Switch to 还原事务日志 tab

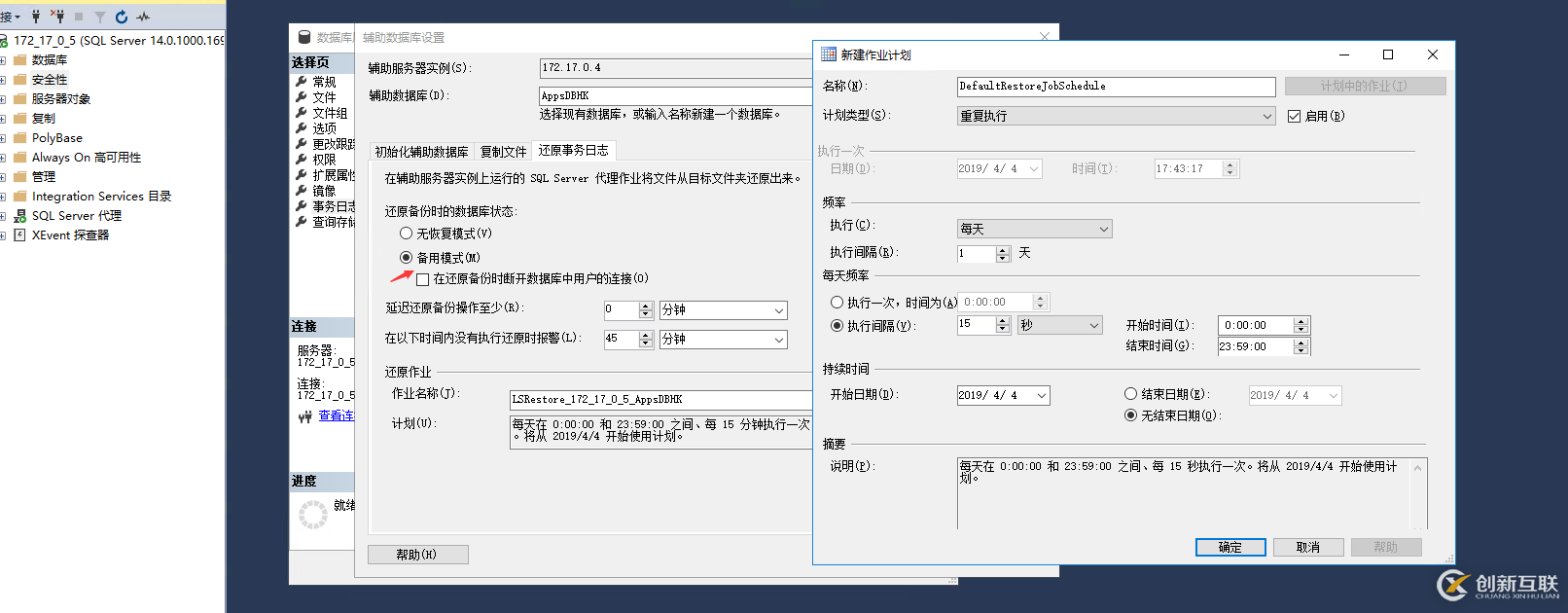tap(574, 151)
